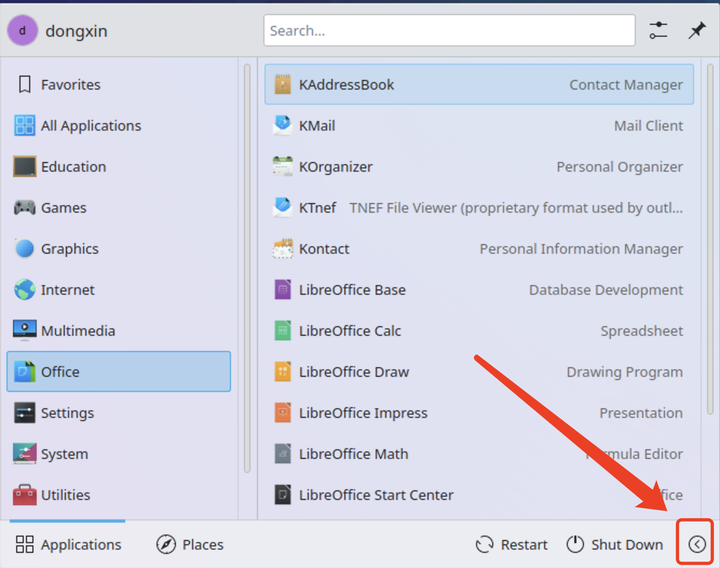
Task: Click the Favorites bookmark icon
Action: tap(24, 84)
